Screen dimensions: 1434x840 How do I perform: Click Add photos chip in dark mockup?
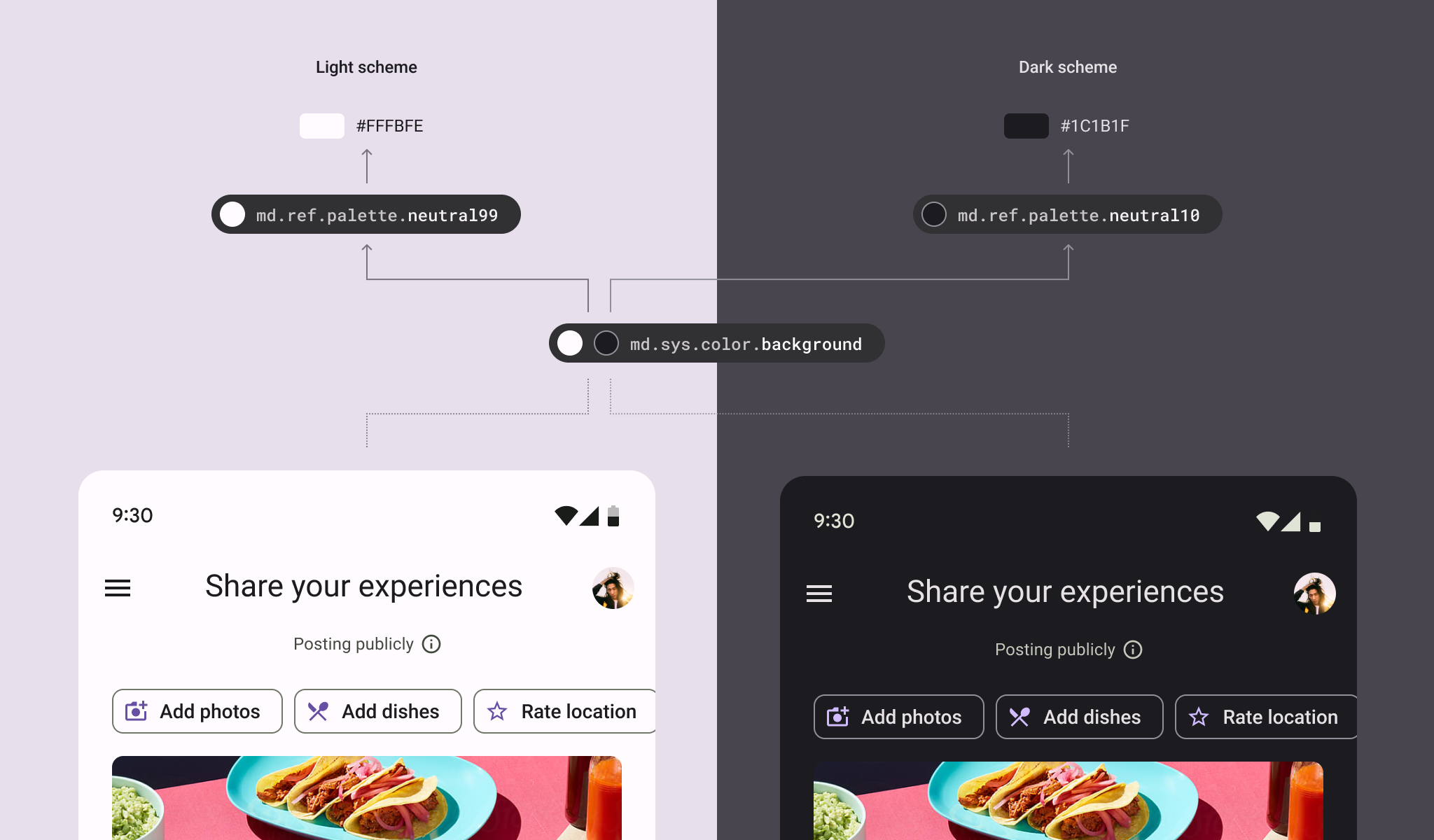click(x=899, y=717)
